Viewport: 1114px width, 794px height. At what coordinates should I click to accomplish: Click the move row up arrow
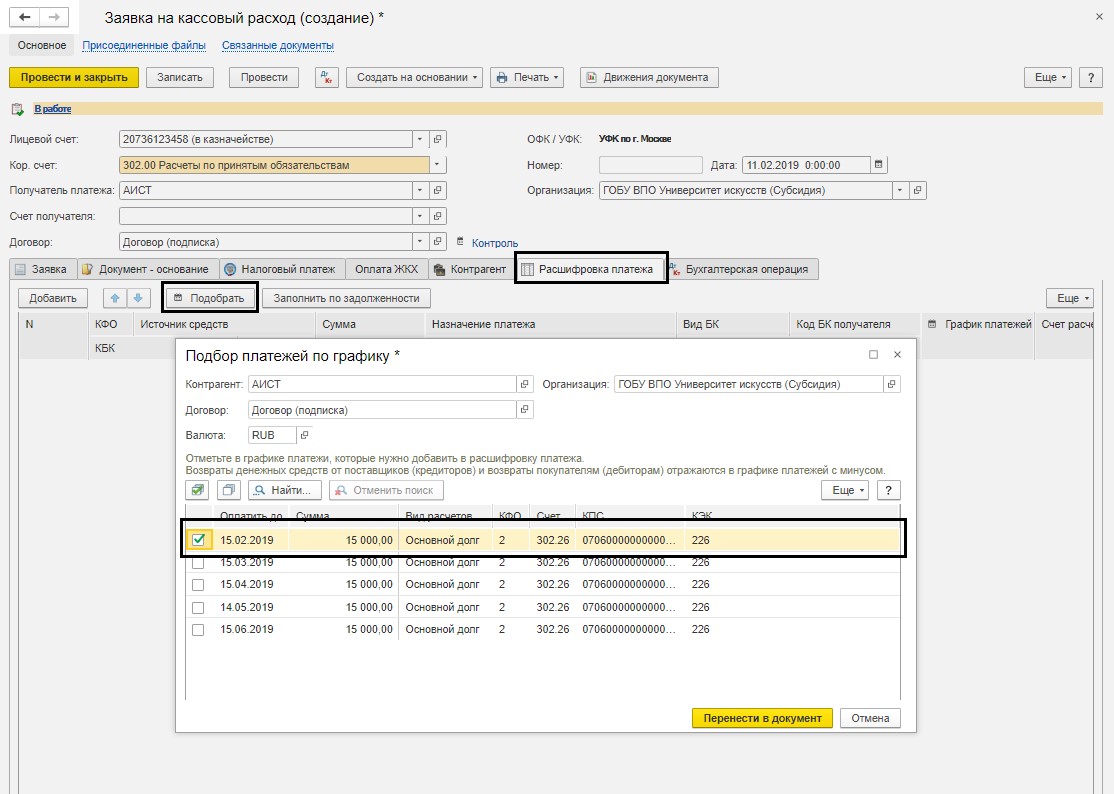tap(116, 298)
